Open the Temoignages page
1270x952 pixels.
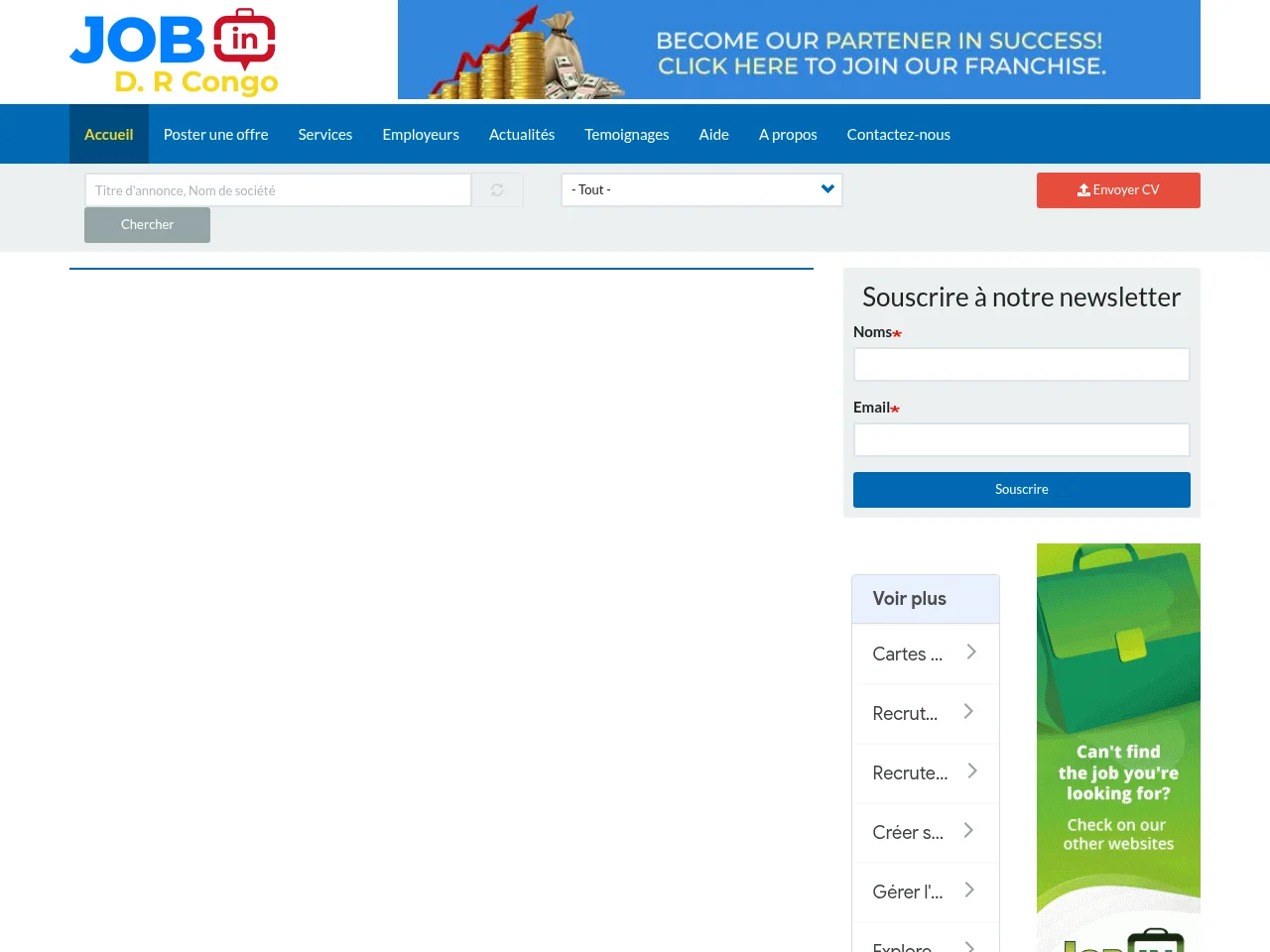[x=627, y=134]
